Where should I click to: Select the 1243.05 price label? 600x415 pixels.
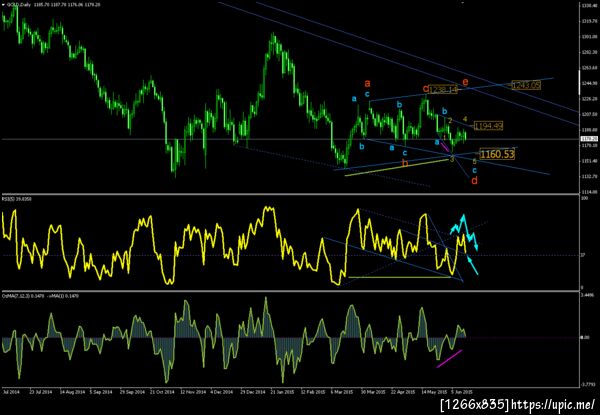pos(526,85)
